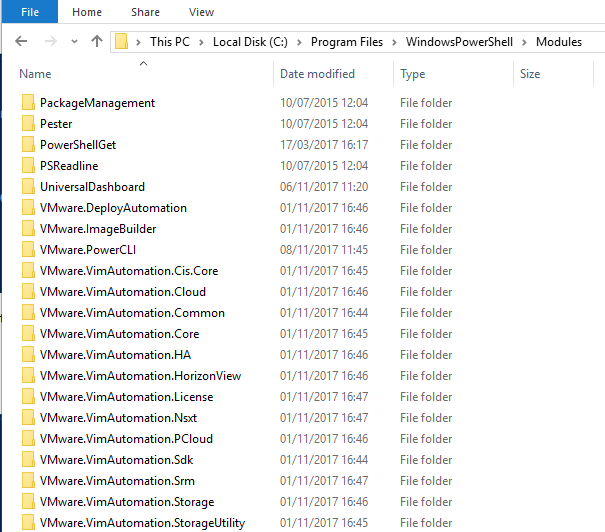Click the date 06/11/2017 11:20
Image resolution: width=605 pixels, height=532 pixels.
(324, 187)
